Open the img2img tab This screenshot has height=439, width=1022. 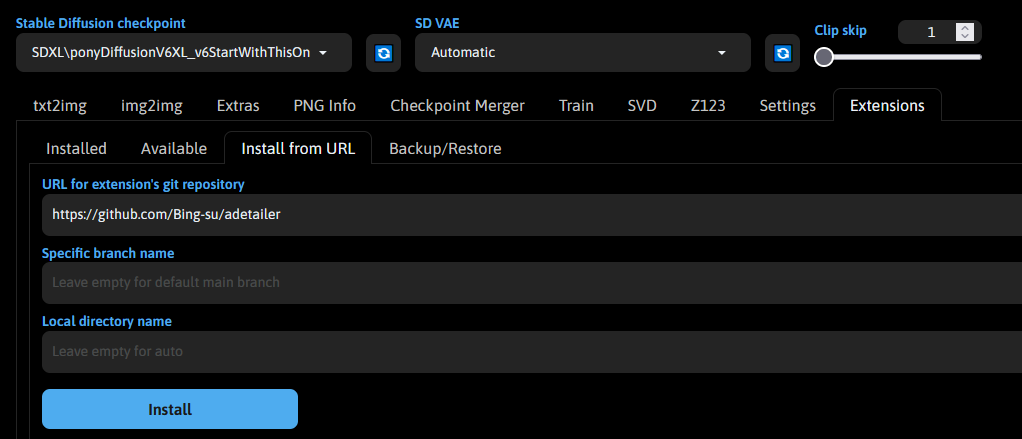coord(151,106)
